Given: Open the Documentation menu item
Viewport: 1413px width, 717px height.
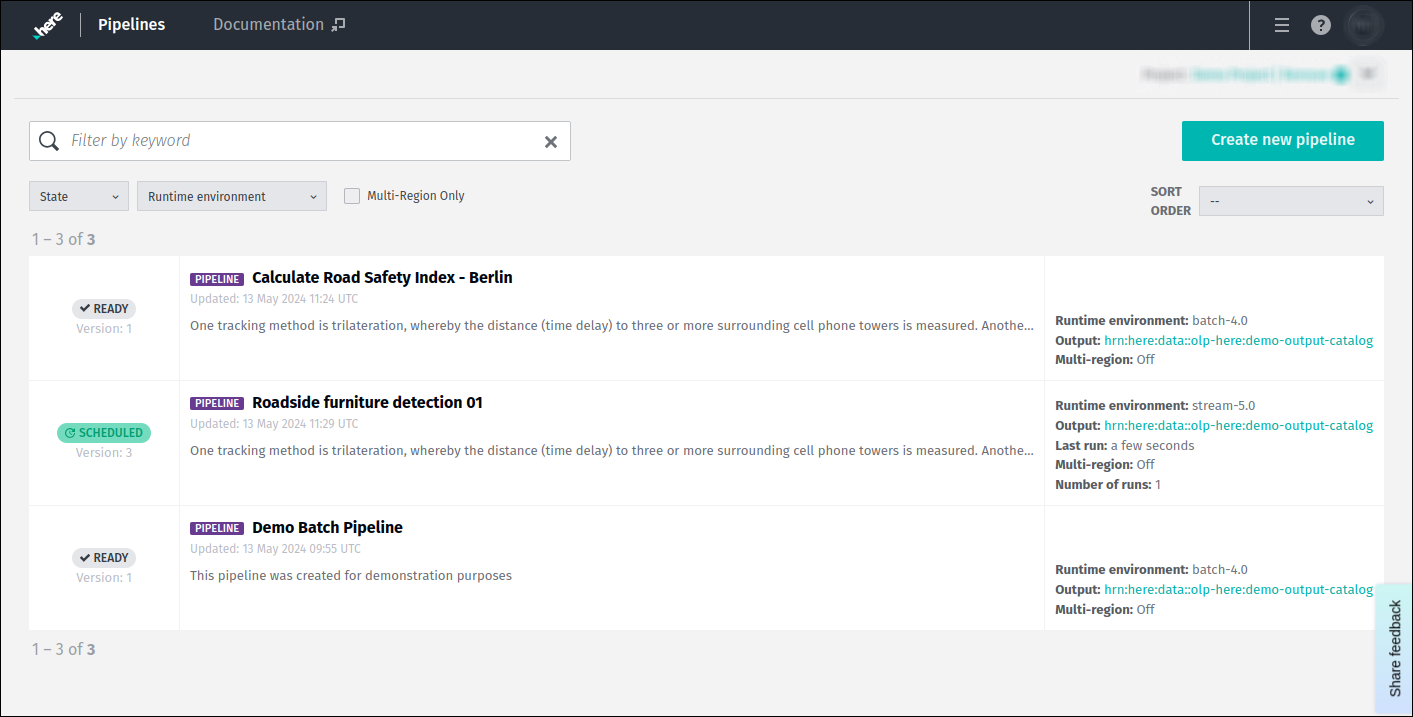Looking at the screenshot, I should [270, 24].
